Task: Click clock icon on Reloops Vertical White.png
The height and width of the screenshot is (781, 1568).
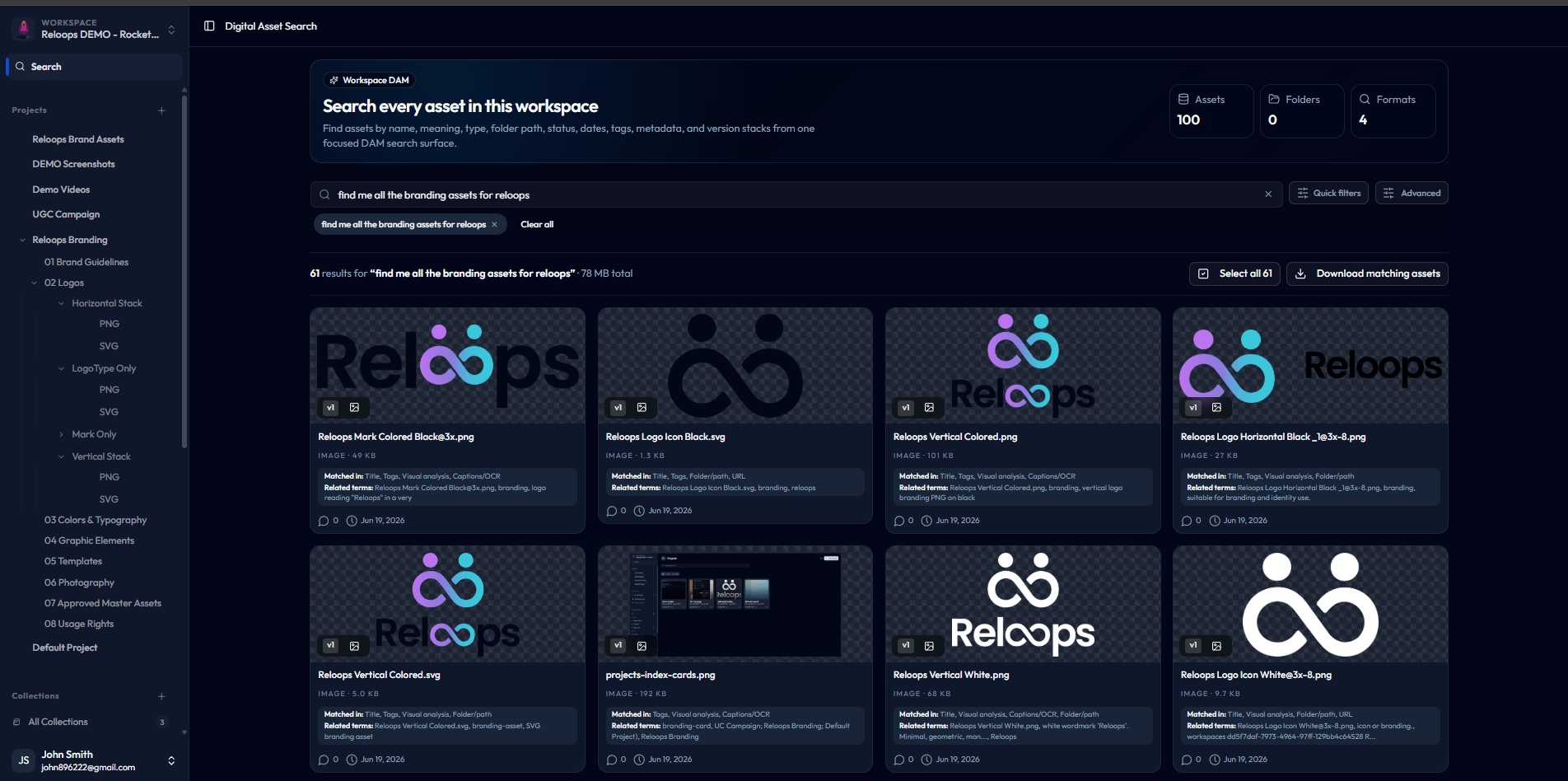Action: pyautogui.click(x=926, y=760)
